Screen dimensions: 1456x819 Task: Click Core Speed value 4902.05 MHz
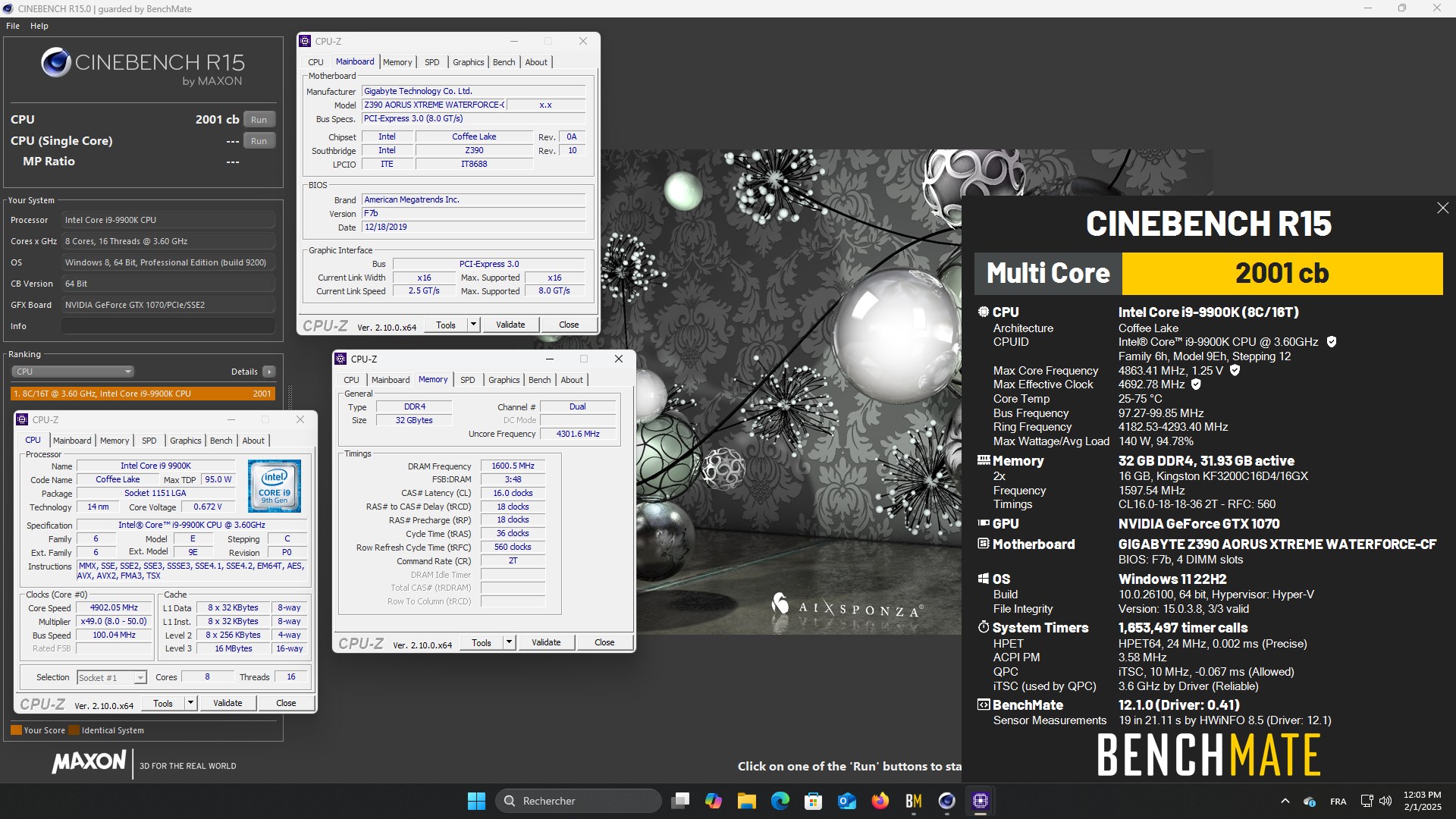click(115, 607)
